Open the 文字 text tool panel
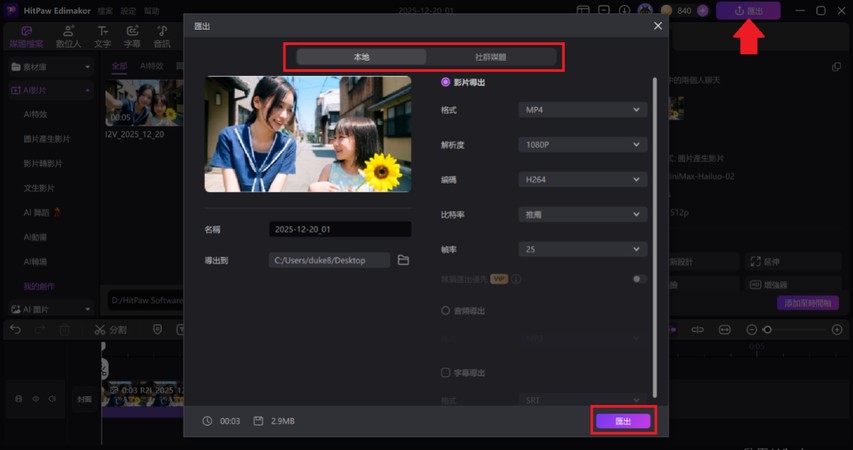Image resolution: width=853 pixels, height=450 pixels. tap(102, 36)
